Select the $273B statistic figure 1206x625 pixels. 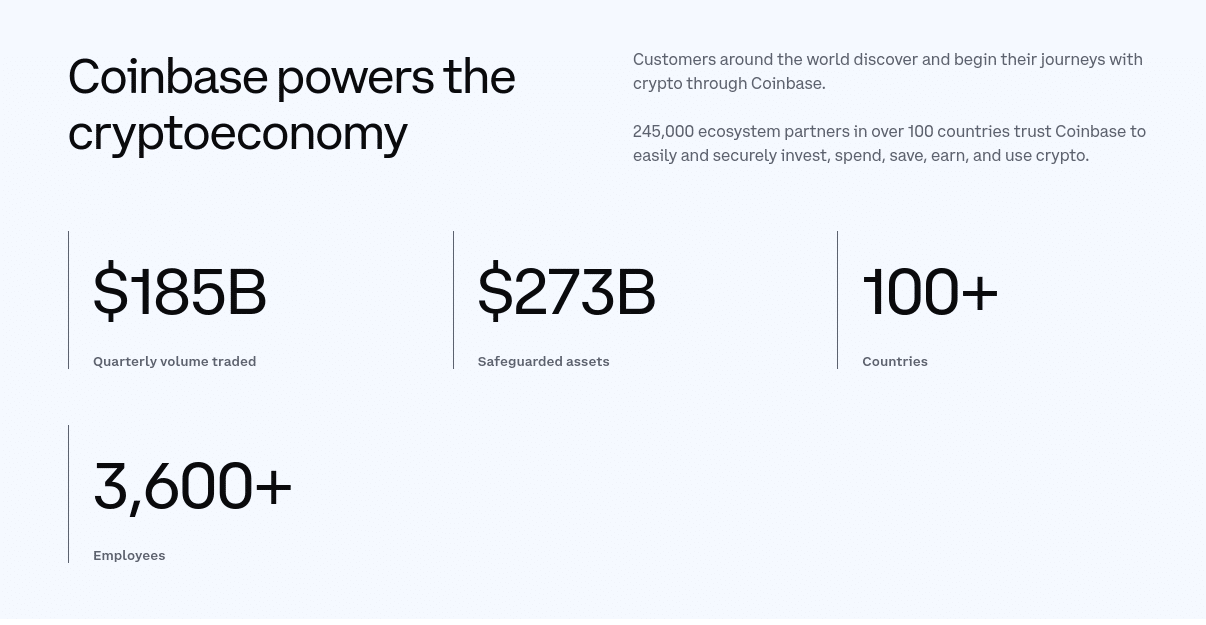[566, 292]
